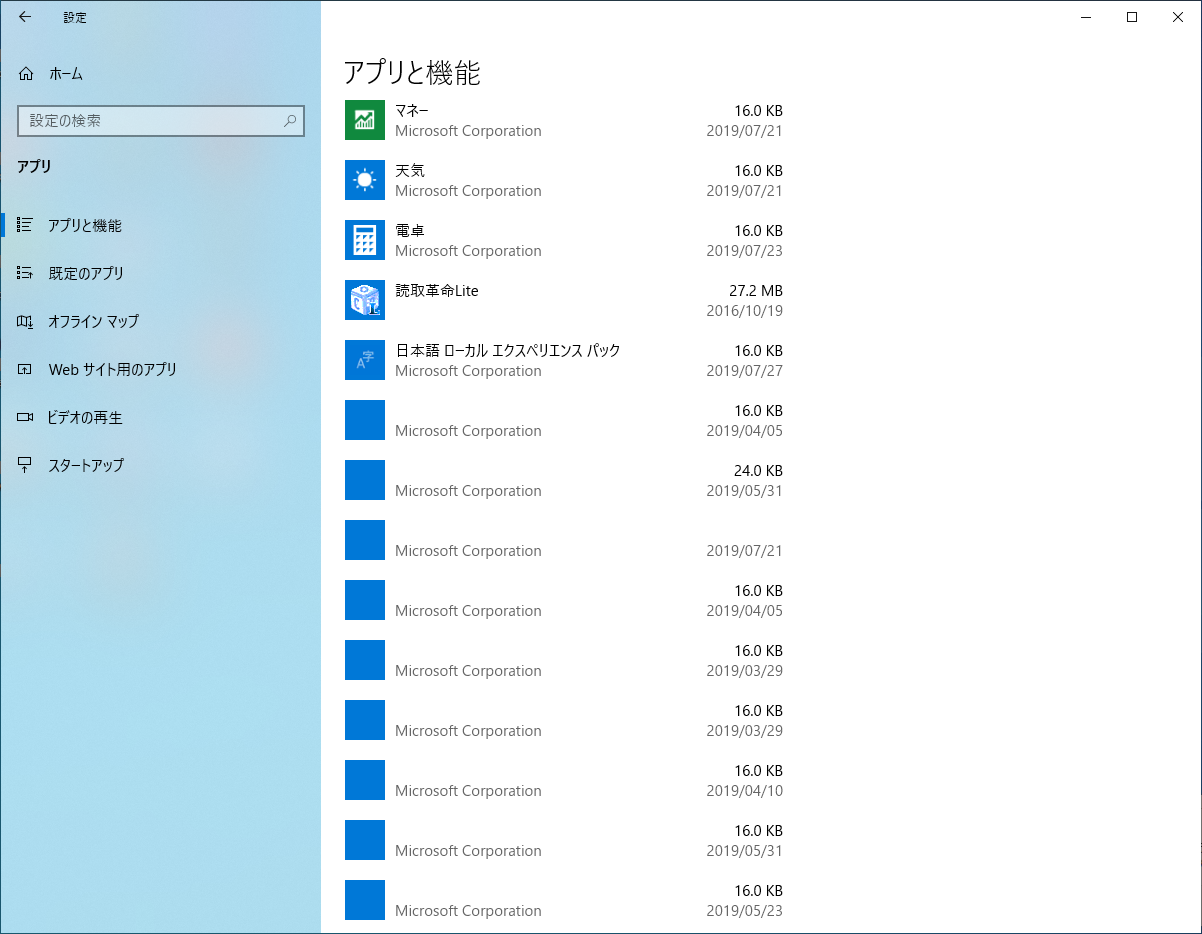Viewport: 1202px width, 934px height.
Task: Click the 天気 sun app icon
Action: [365, 180]
